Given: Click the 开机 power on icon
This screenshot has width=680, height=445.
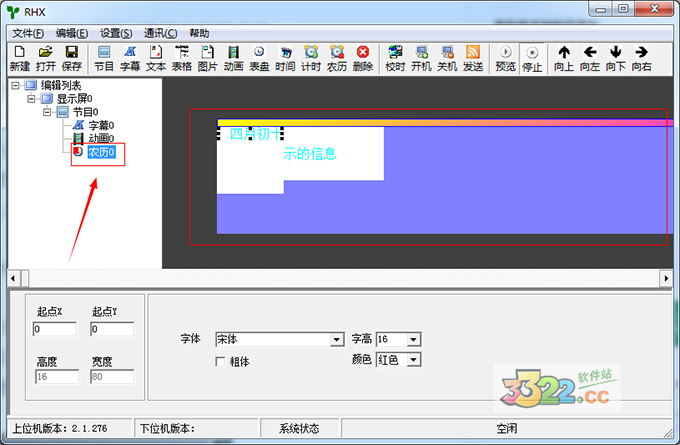Looking at the screenshot, I should coord(421,58).
